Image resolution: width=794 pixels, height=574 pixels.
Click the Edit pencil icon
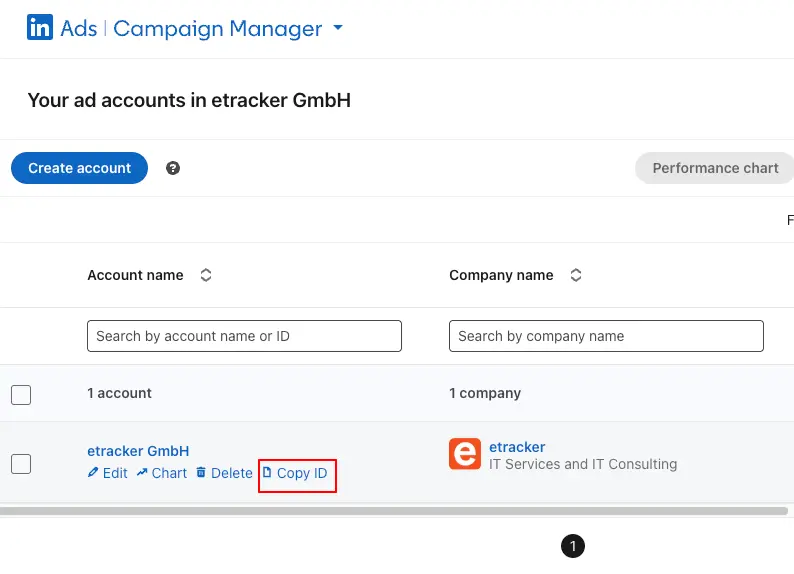pos(94,473)
